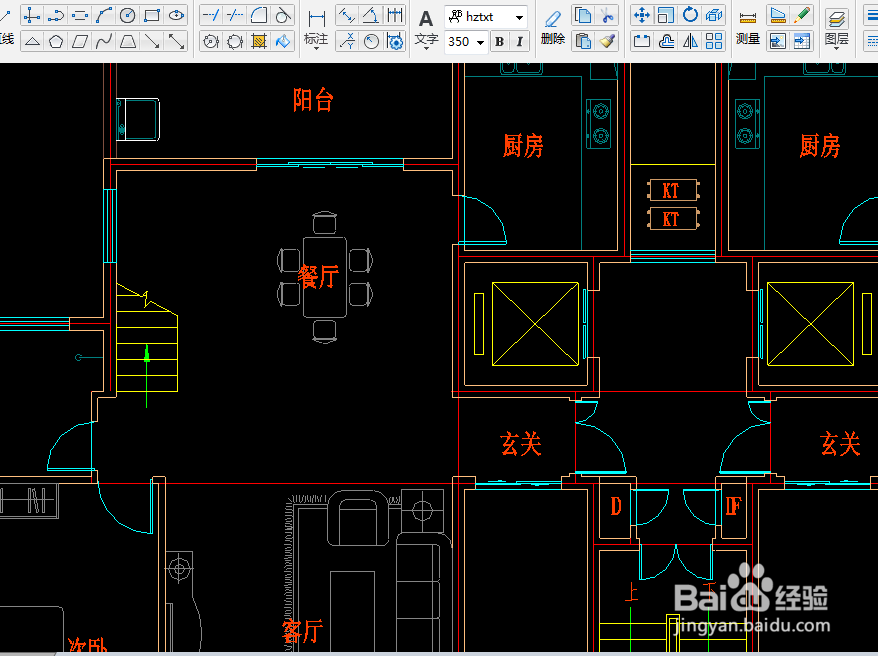The image size is (878, 656).
Task: Toggle bold text formatting
Action: pos(499,41)
